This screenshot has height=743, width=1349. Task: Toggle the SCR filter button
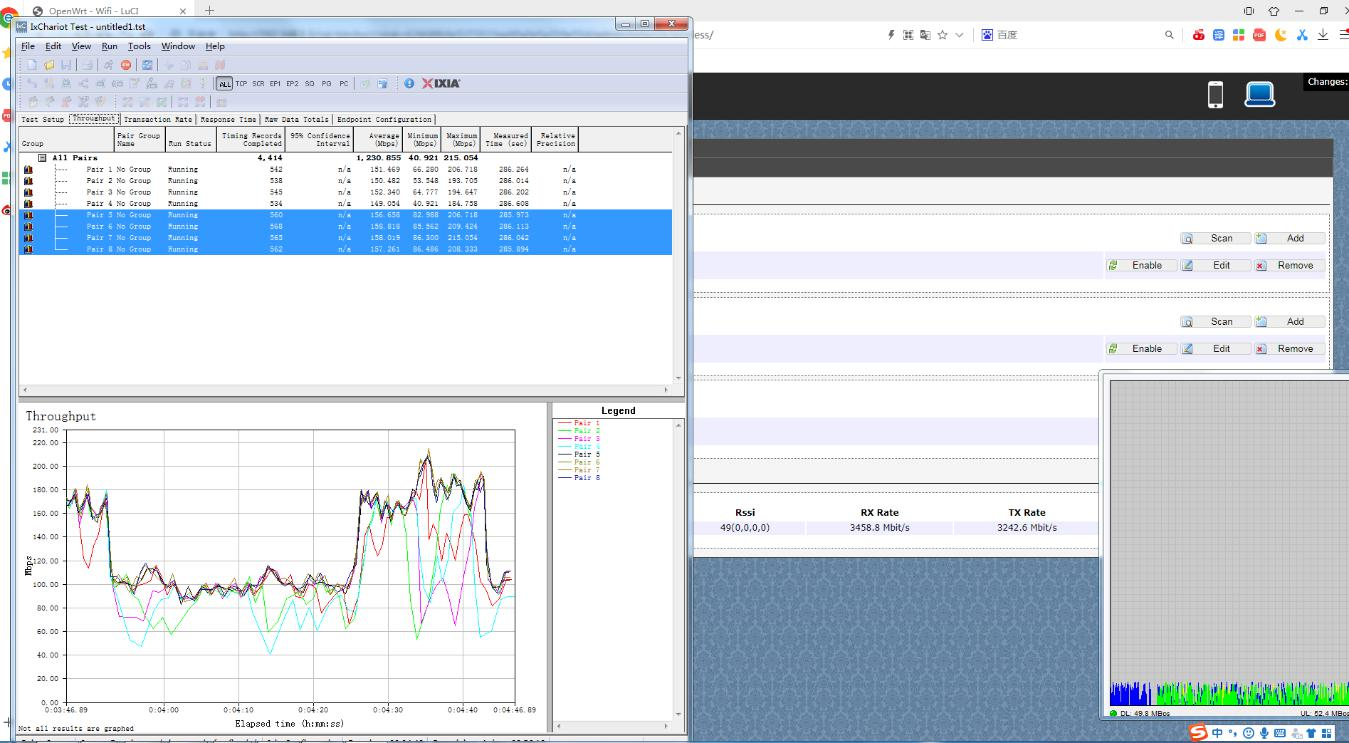tap(258, 84)
